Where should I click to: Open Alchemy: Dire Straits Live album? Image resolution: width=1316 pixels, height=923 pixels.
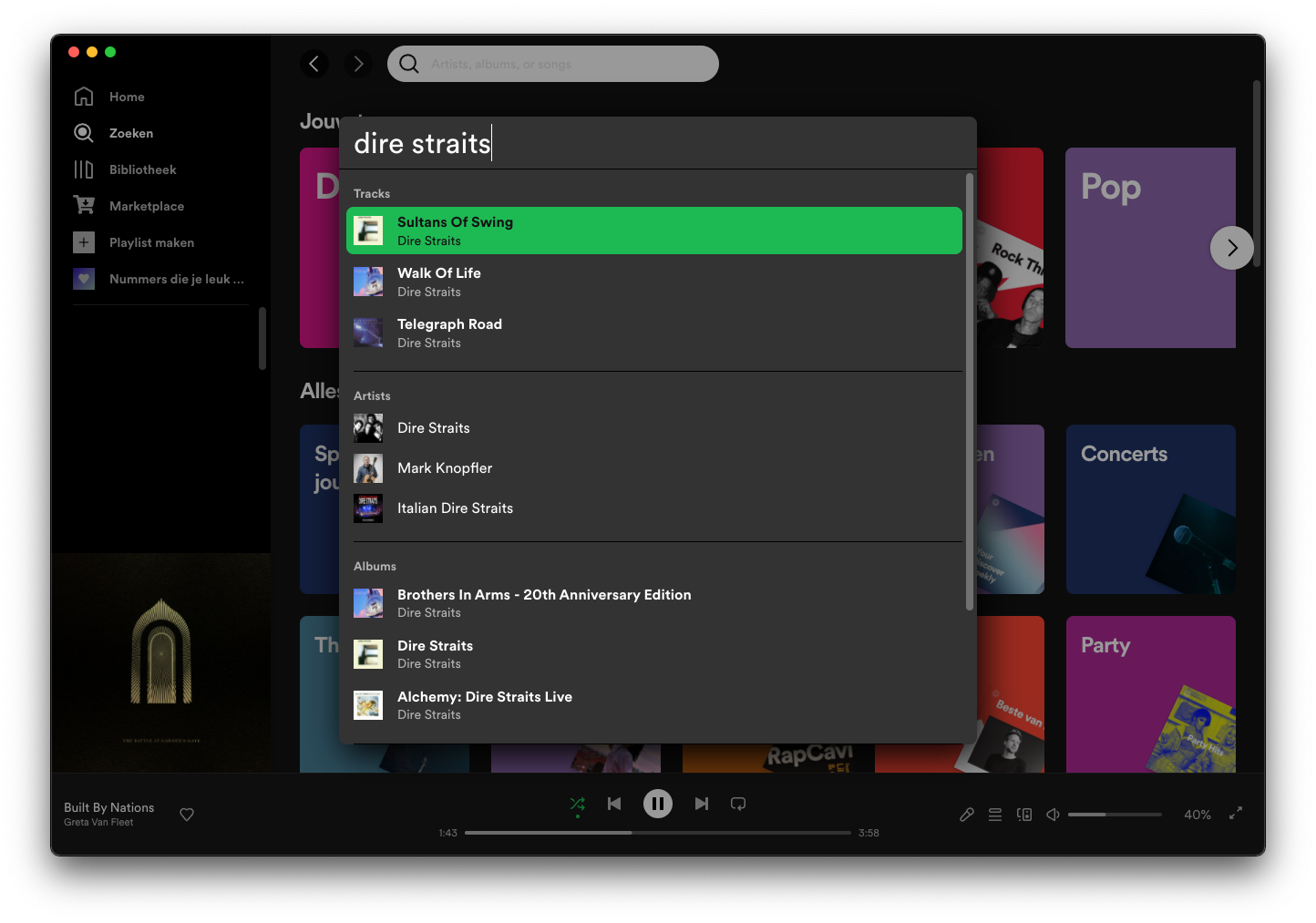click(654, 705)
